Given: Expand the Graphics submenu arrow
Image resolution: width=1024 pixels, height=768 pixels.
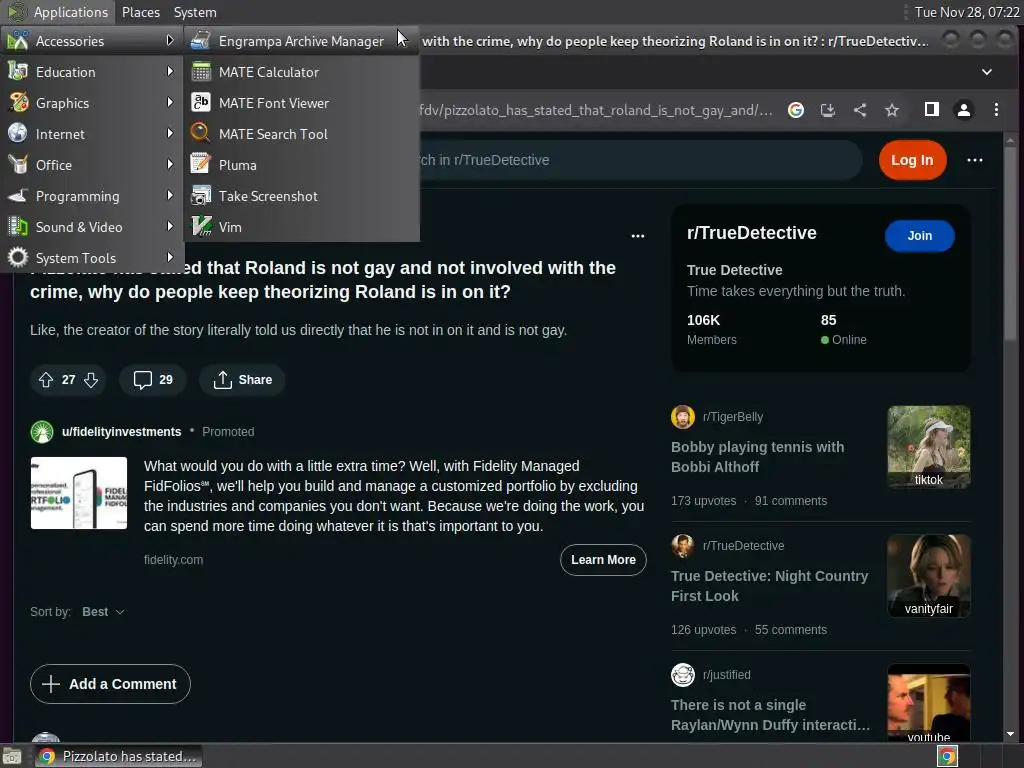Looking at the screenshot, I should 170,102.
